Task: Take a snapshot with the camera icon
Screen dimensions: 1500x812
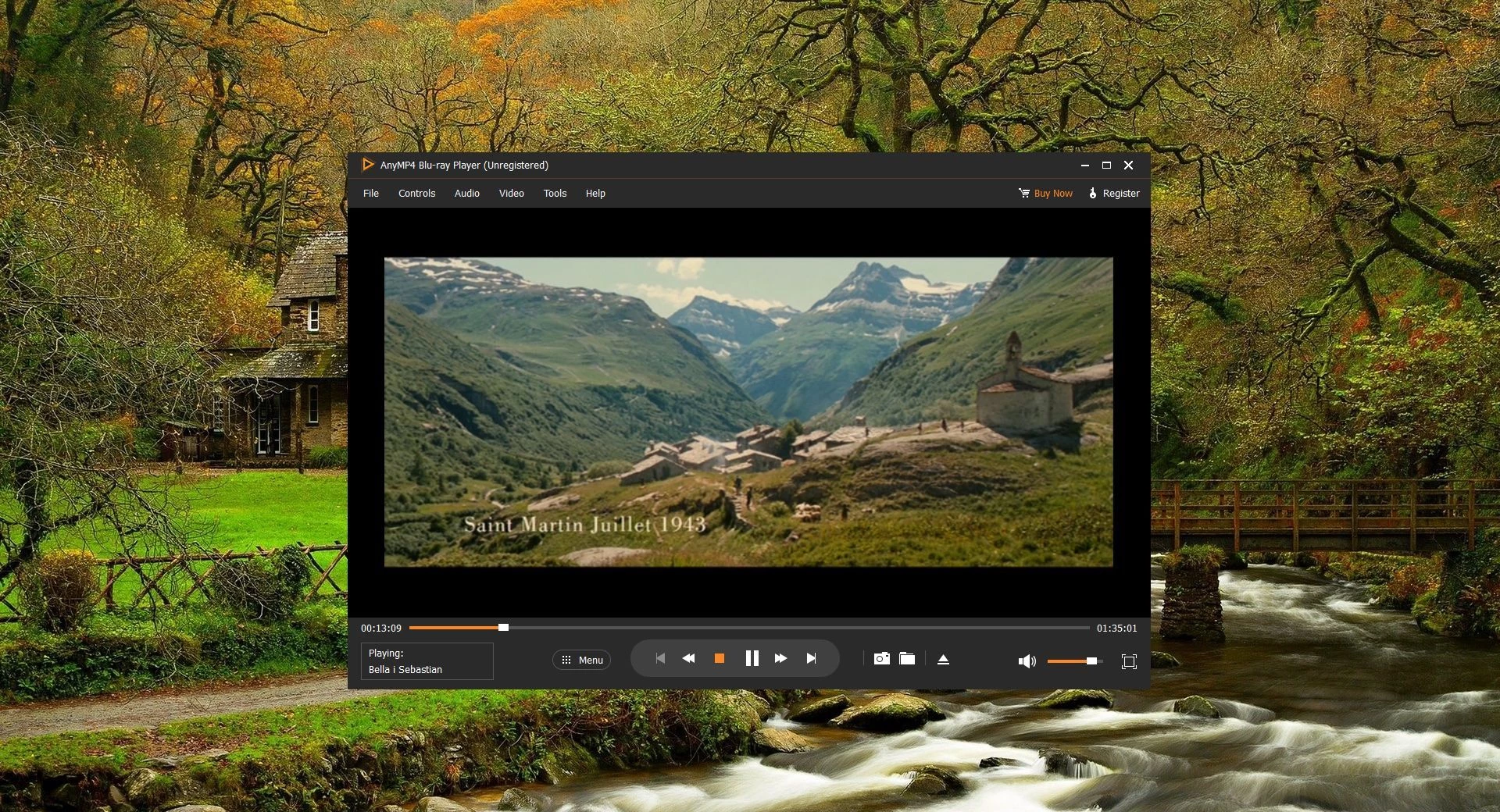Action: [x=881, y=659]
